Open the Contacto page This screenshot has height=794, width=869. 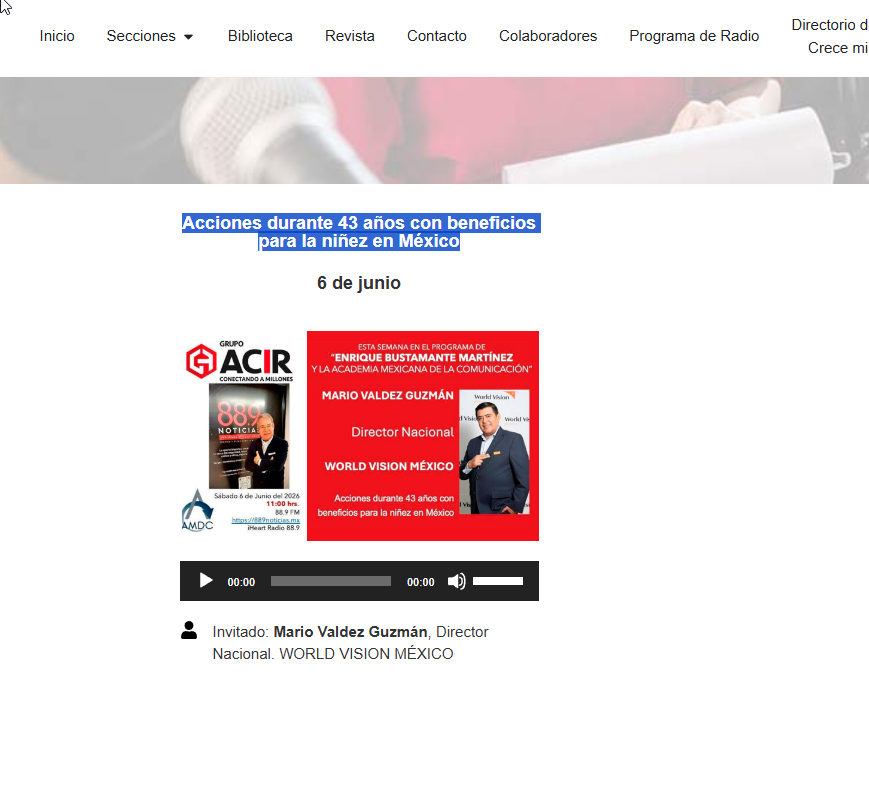(437, 36)
